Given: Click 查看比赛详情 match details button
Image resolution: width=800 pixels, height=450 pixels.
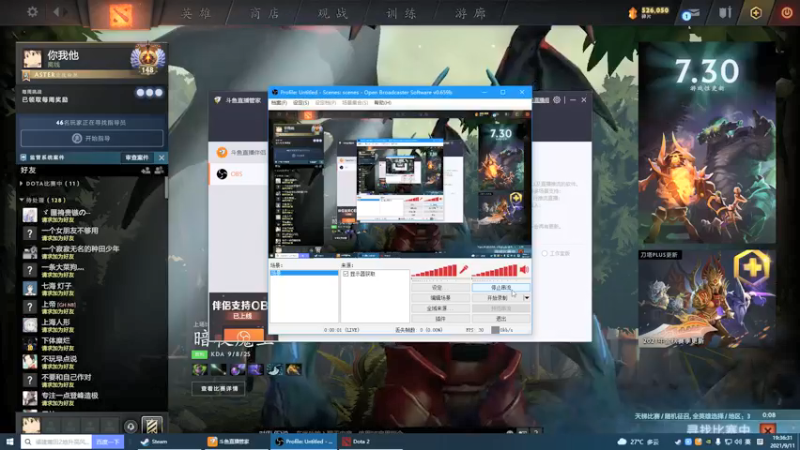Looking at the screenshot, I should [219, 389].
